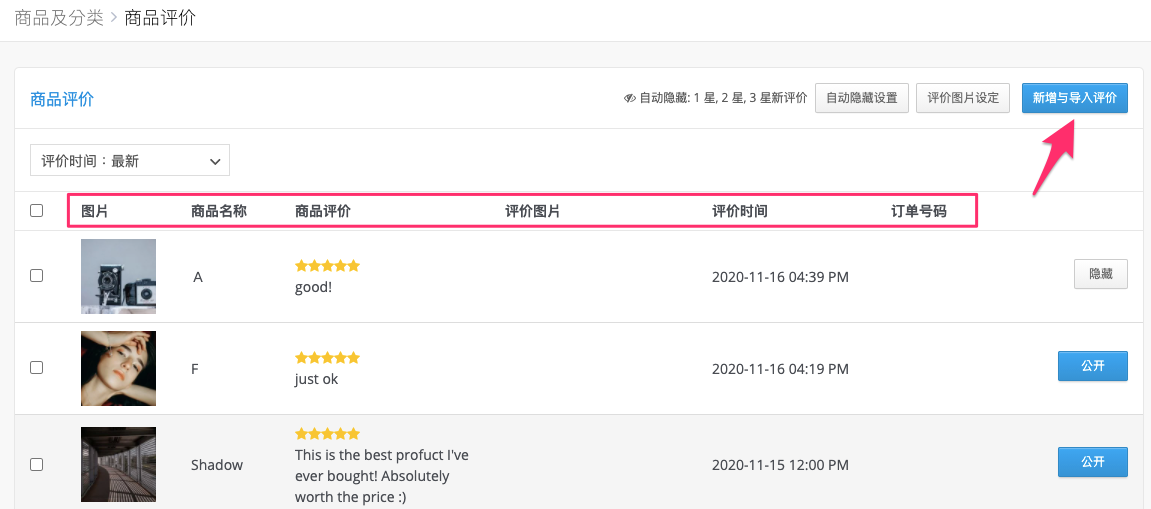1151x509 pixels.
Task: Hide product A's review with the 隐藏 button
Action: [1100, 274]
